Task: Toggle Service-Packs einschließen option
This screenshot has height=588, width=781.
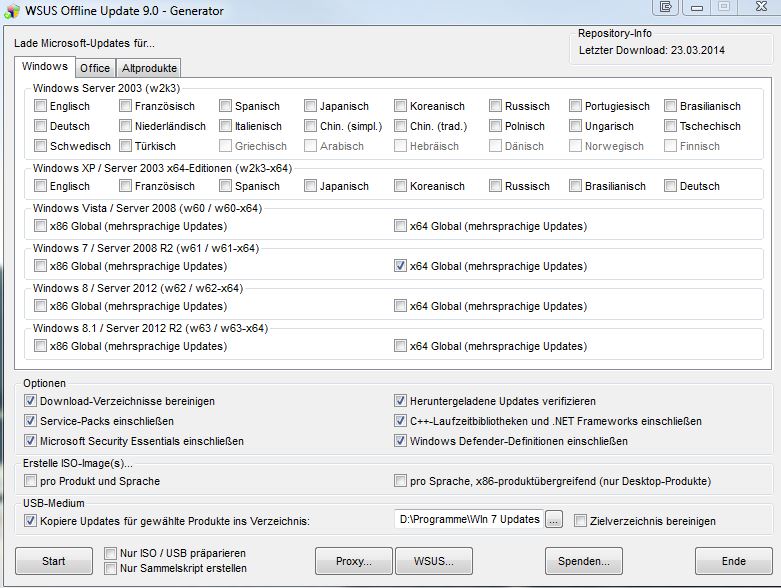Action: 30,421
